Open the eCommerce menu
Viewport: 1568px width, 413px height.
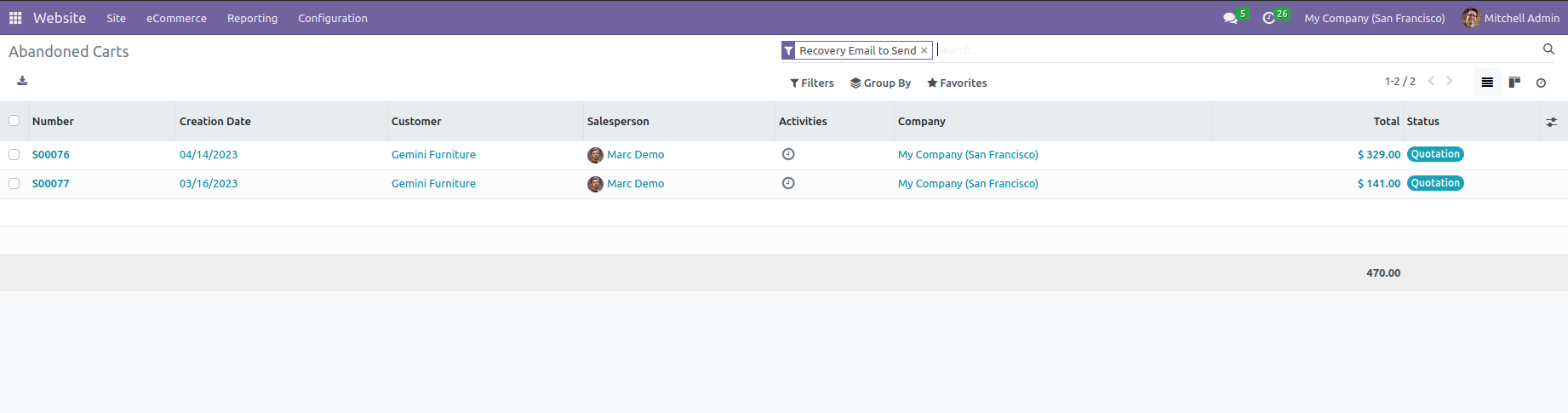(176, 18)
